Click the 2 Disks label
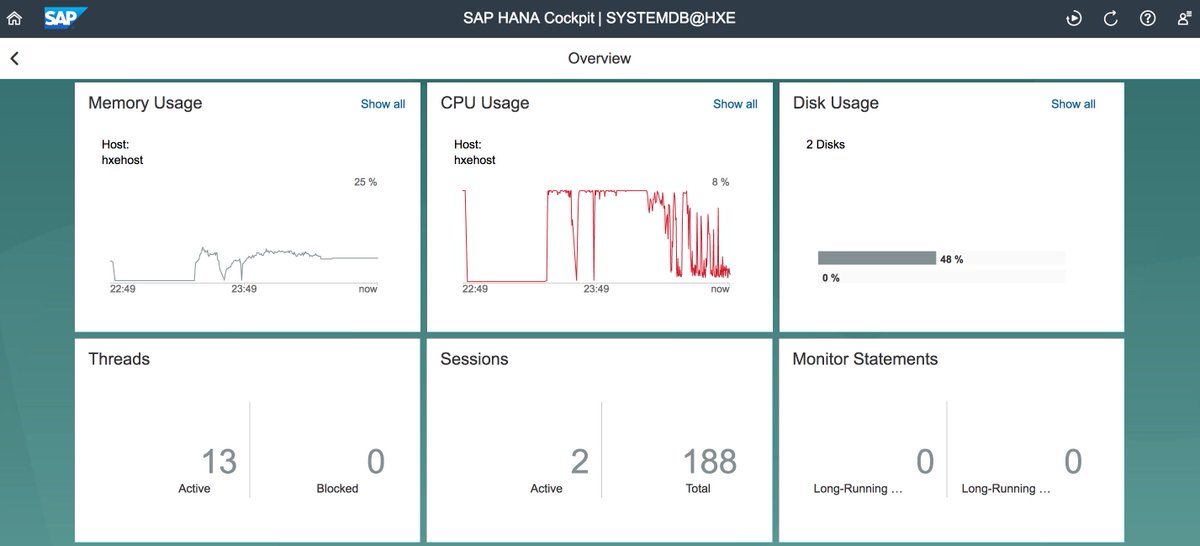The height and width of the screenshot is (546, 1200). coord(825,145)
